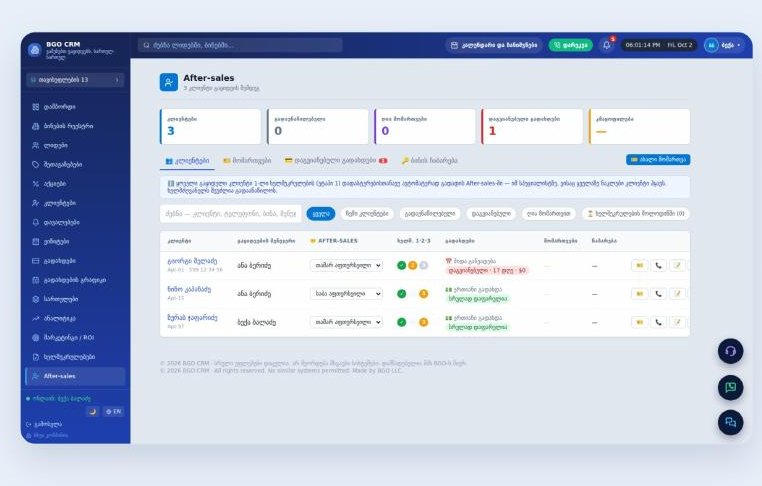This screenshot has width=762, height=486.
Task: Toggle orange step 2 circle in top row
Action: point(413,265)
